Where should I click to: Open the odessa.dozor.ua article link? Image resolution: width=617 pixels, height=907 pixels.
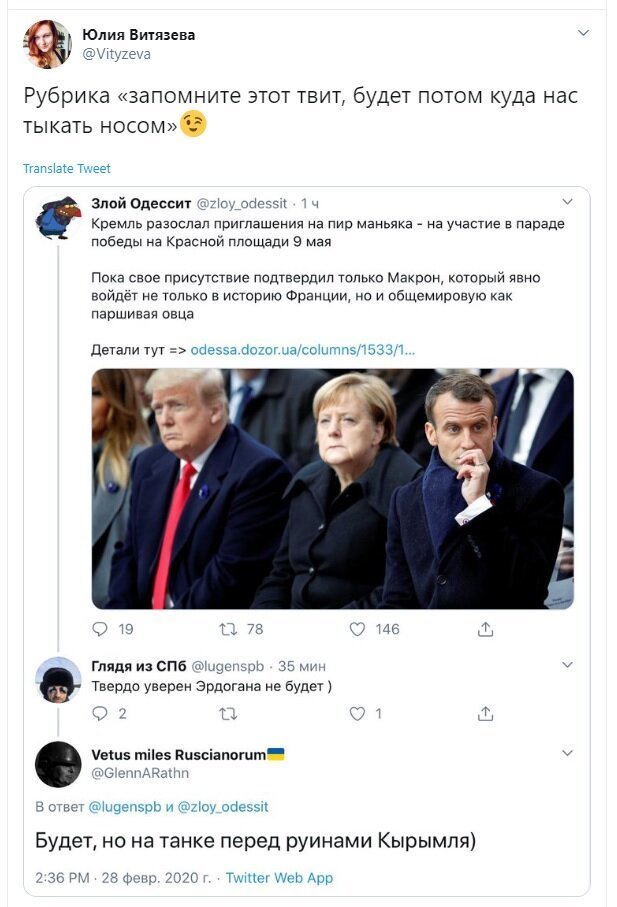[302, 350]
